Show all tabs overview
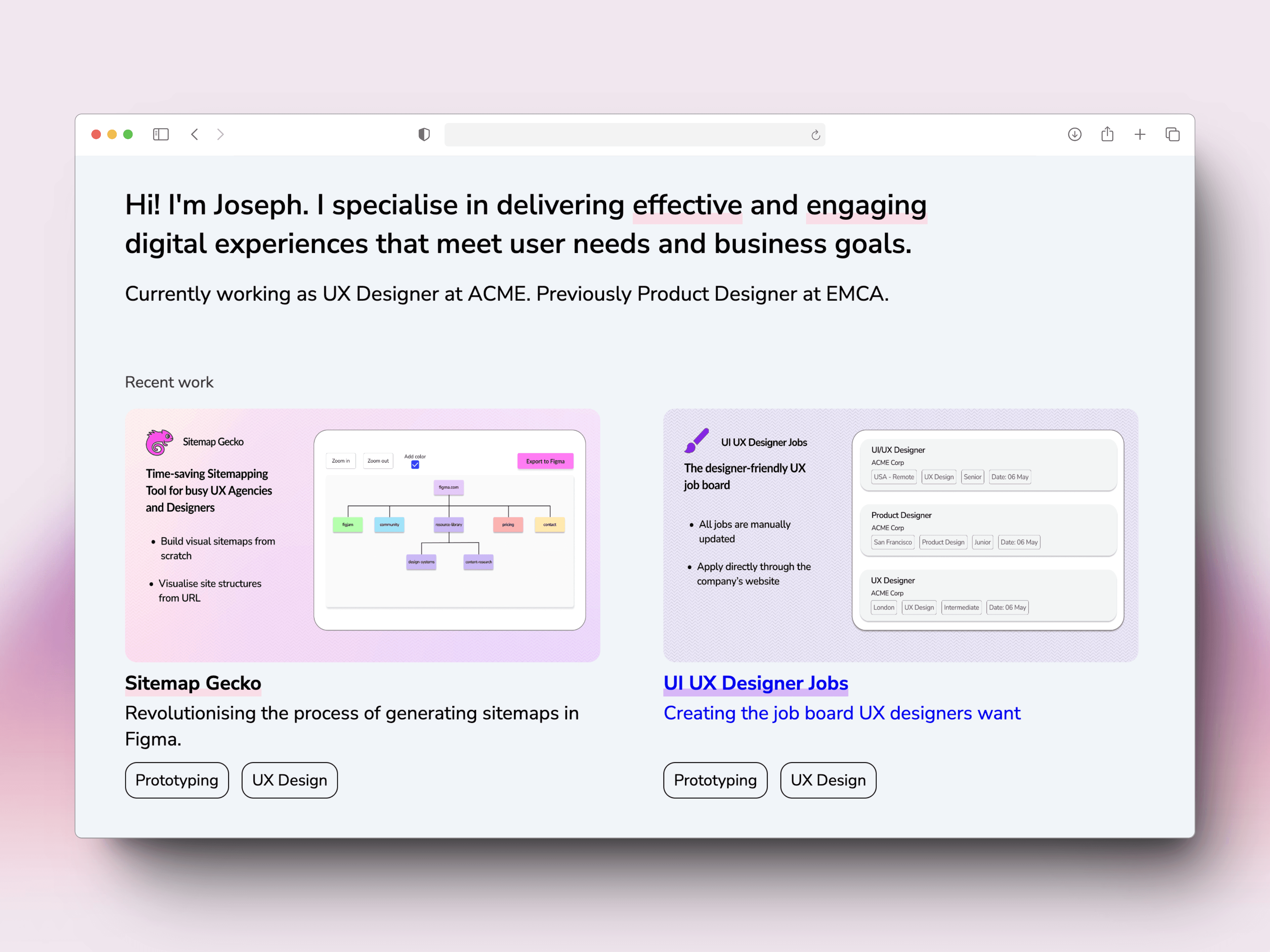 pyautogui.click(x=1172, y=134)
